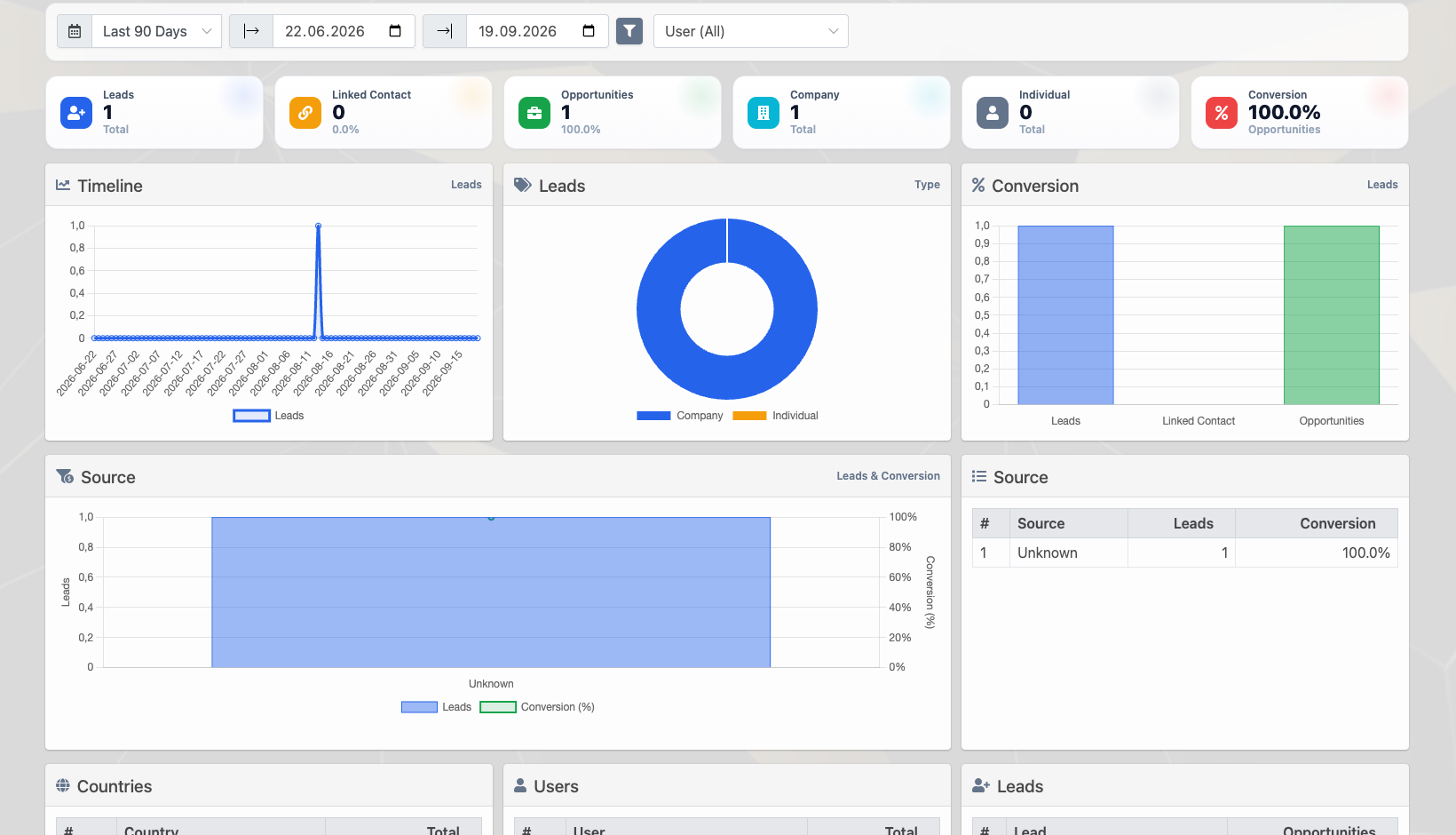Click the Individual person icon

(993, 113)
